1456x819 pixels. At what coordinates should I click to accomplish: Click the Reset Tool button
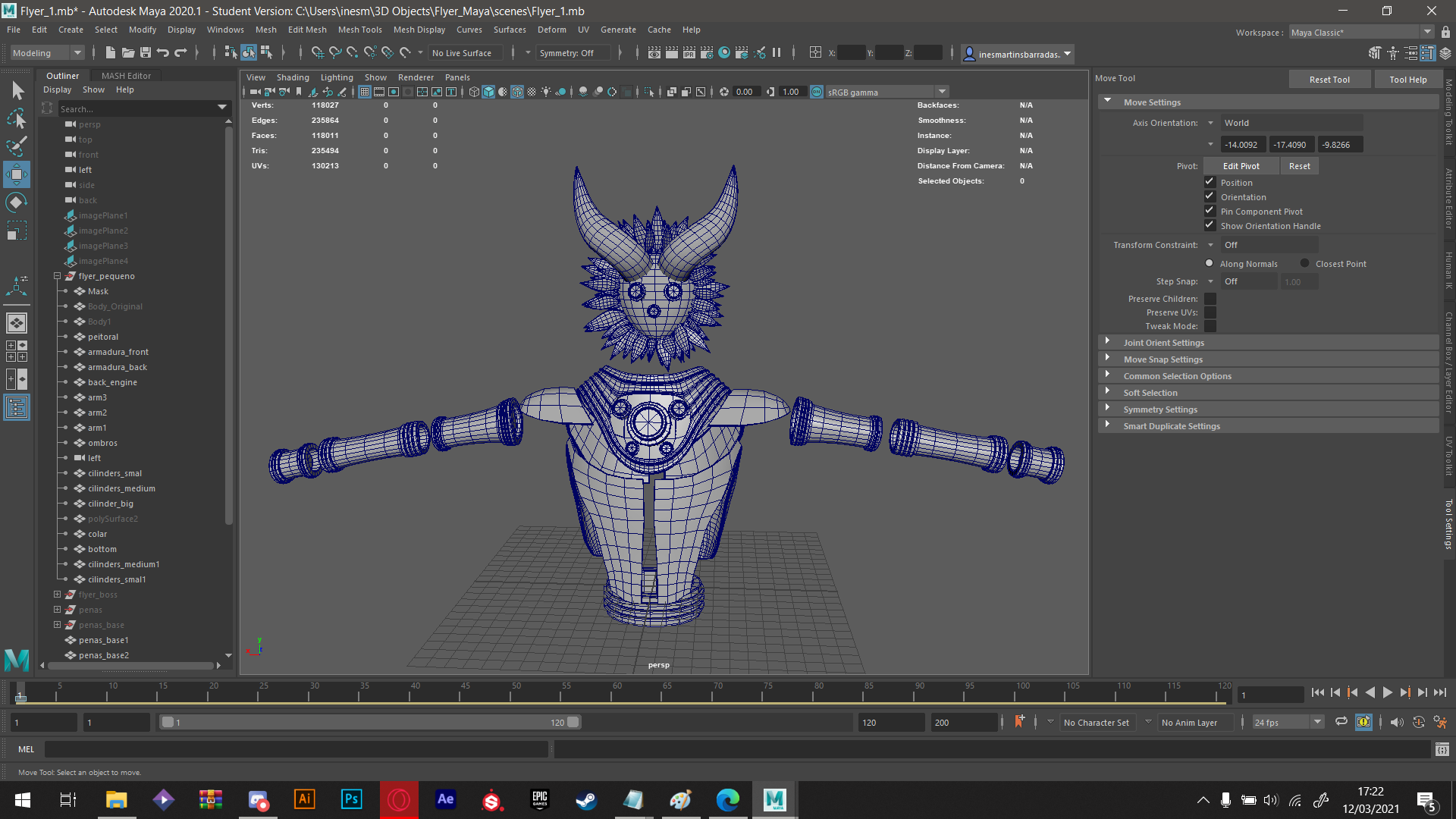tap(1329, 79)
